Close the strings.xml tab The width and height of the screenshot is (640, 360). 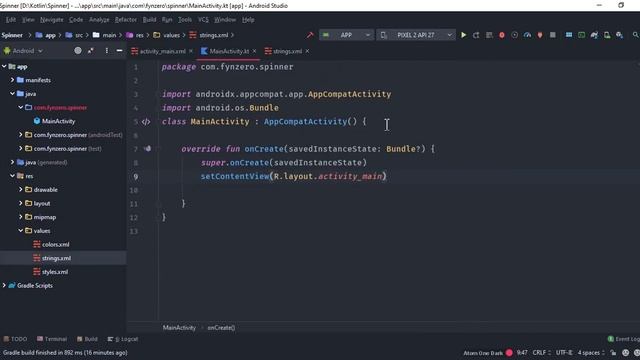pyautogui.click(x=307, y=51)
